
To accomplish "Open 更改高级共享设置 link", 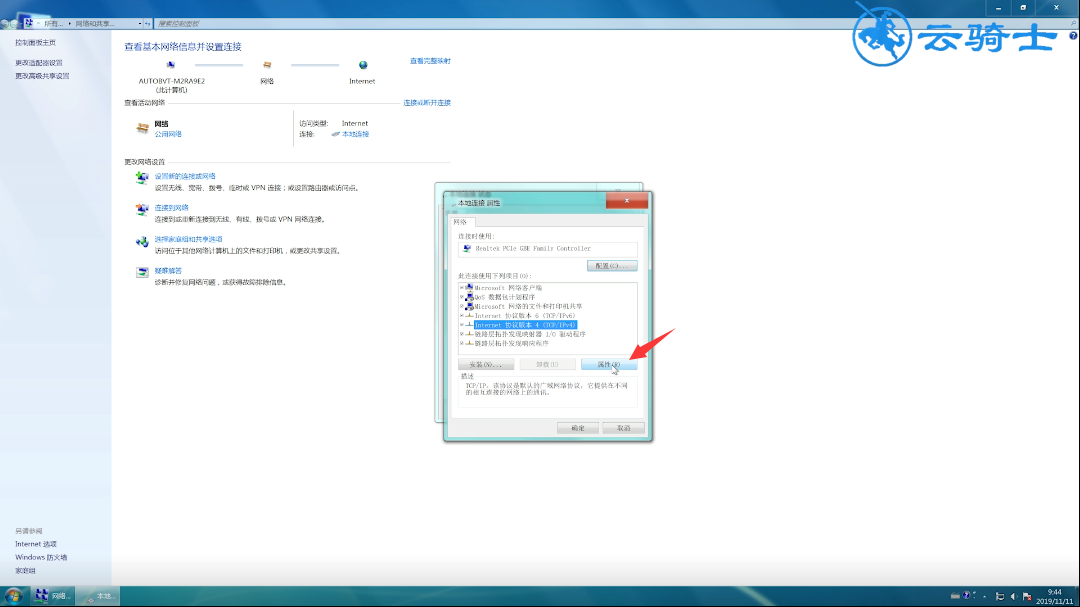I will tap(42, 76).
